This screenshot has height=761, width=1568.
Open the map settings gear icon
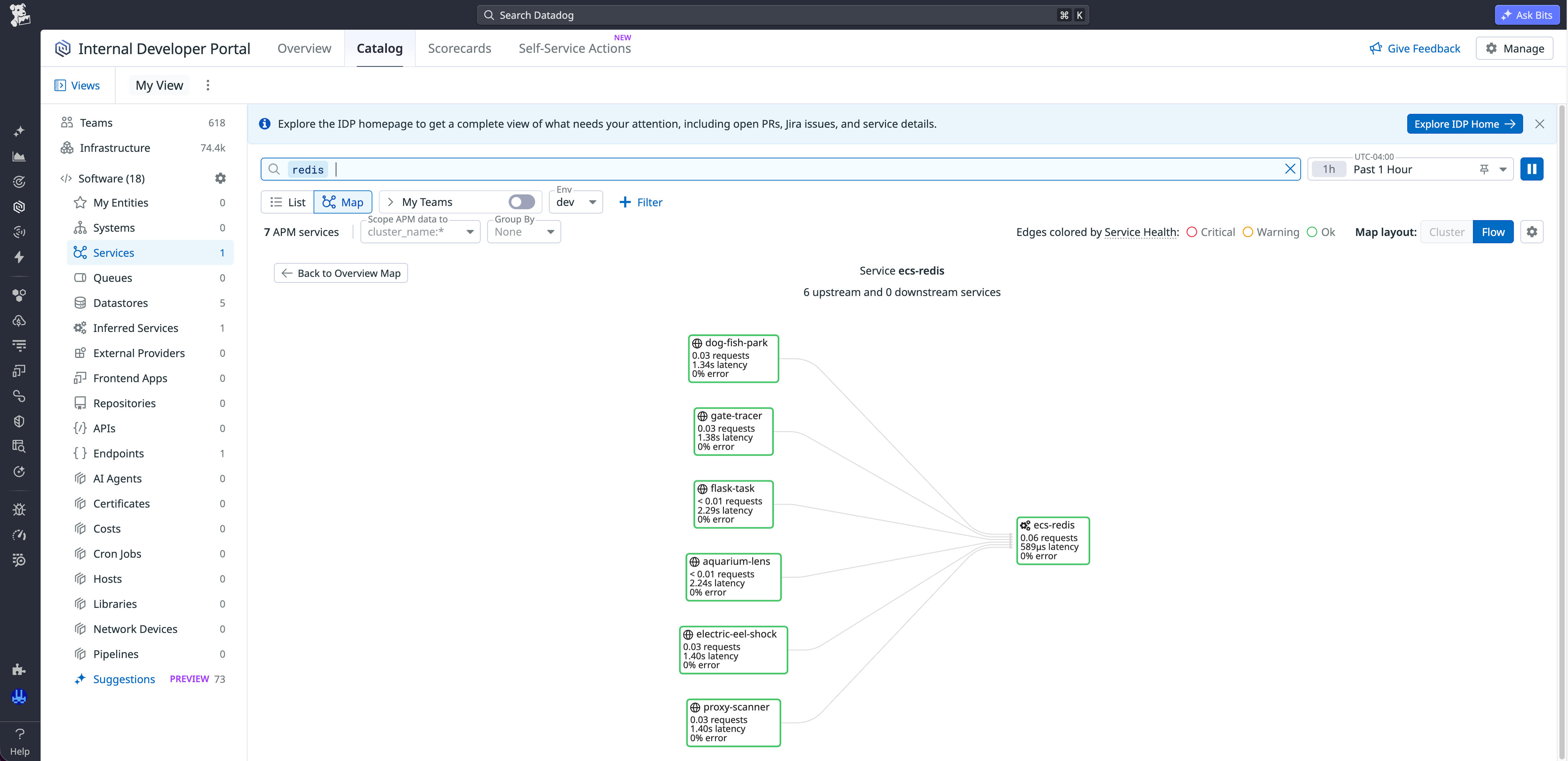1531,232
